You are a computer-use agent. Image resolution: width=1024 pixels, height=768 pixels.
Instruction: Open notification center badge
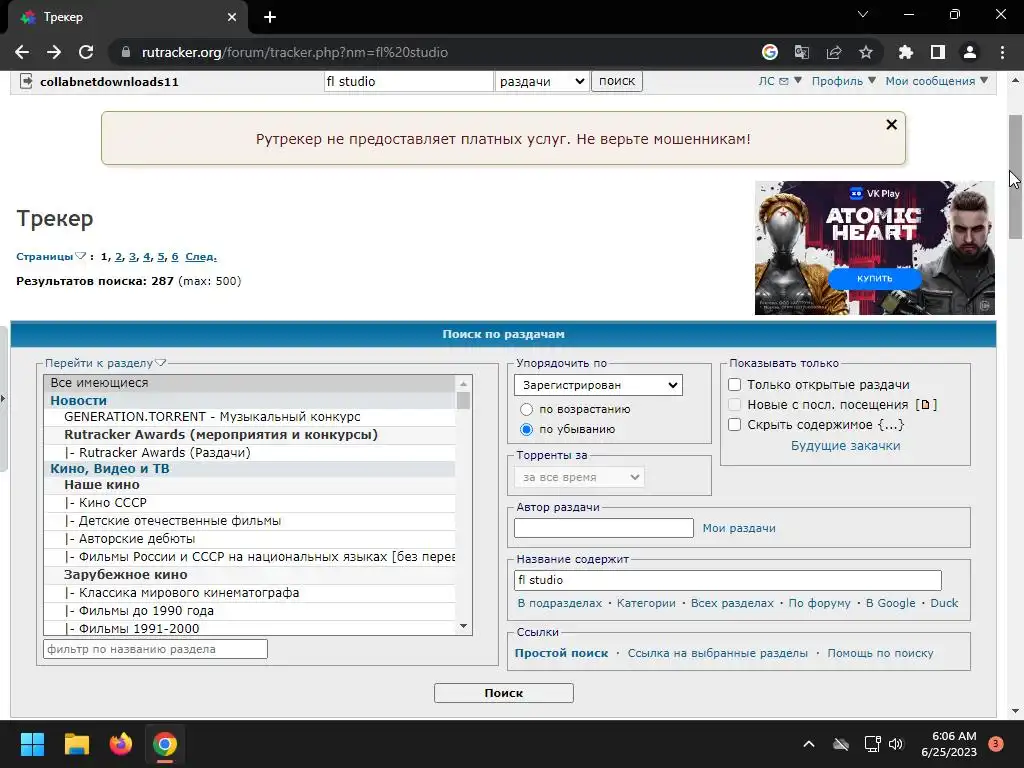995,744
